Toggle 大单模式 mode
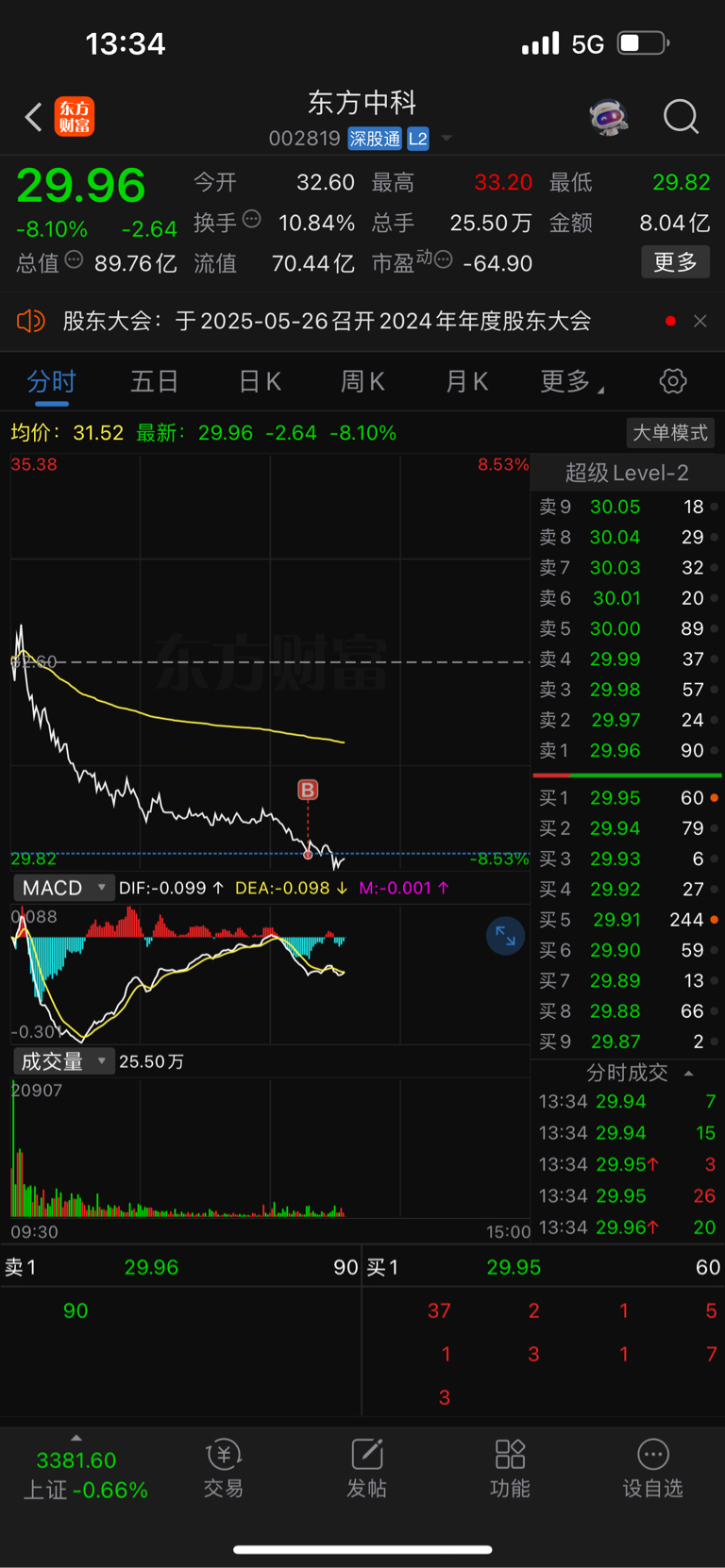This screenshot has width=725, height=1568. click(x=669, y=433)
